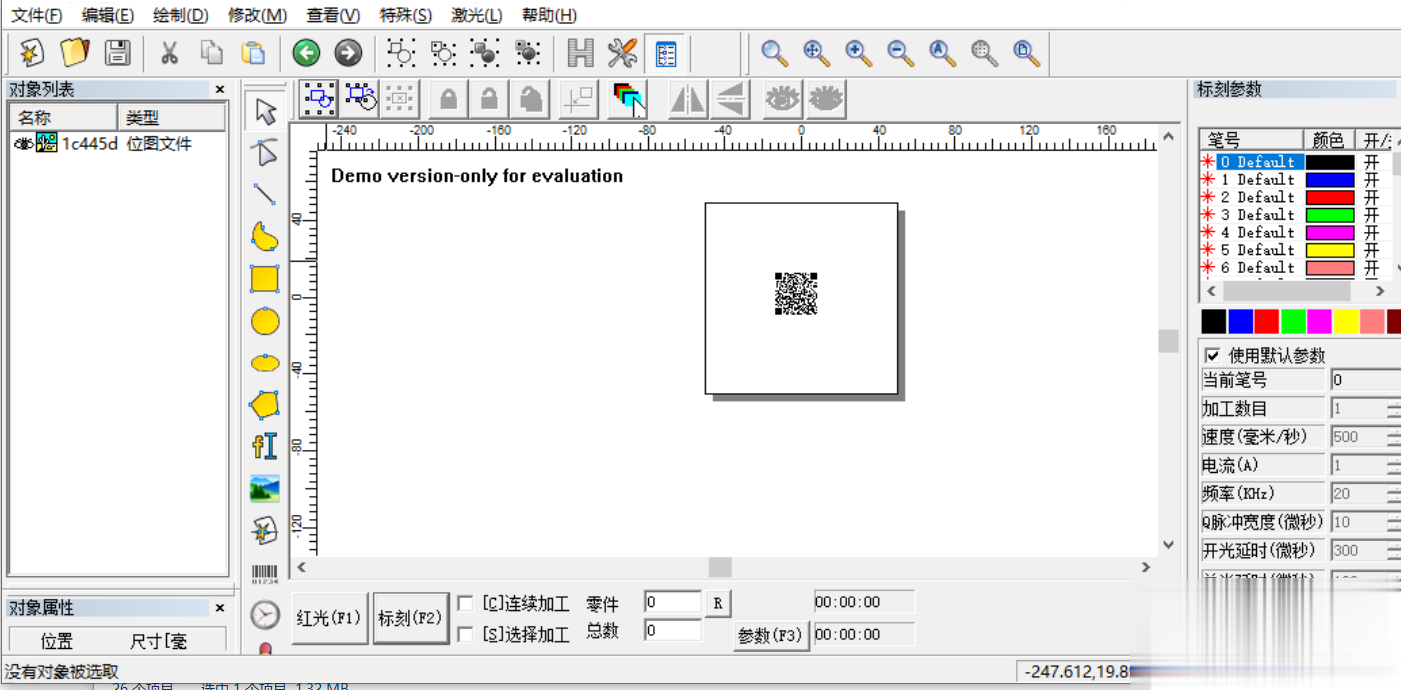1401x690 pixels.
Task: Open the 文件(F) menu
Action: click(x=36, y=15)
